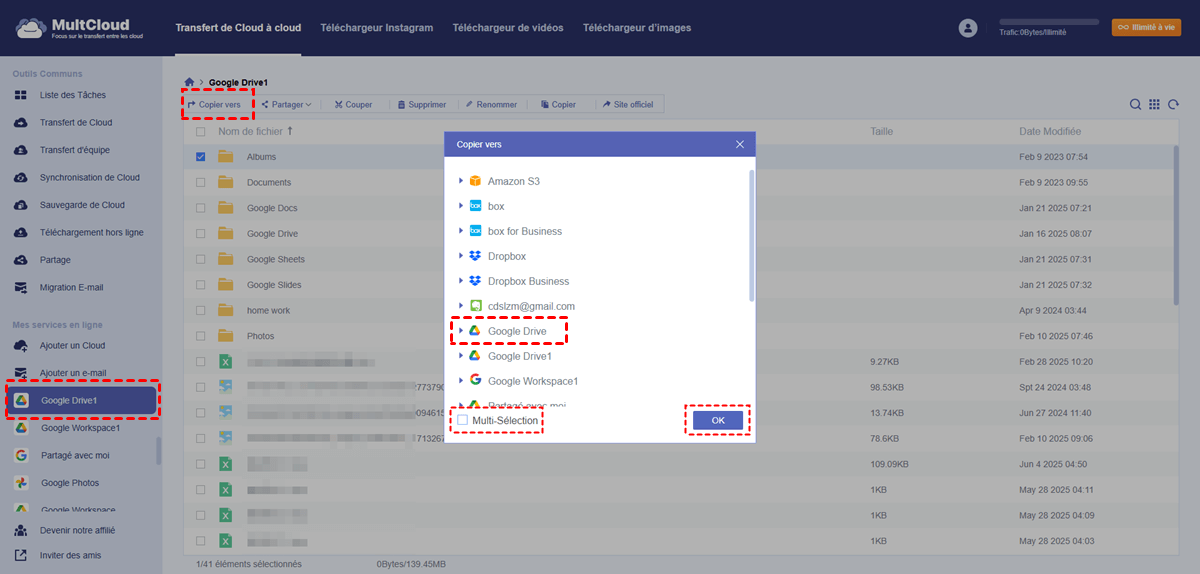Click the home breadcrumb icon
Viewport: 1200px width, 574px height.
click(189, 81)
